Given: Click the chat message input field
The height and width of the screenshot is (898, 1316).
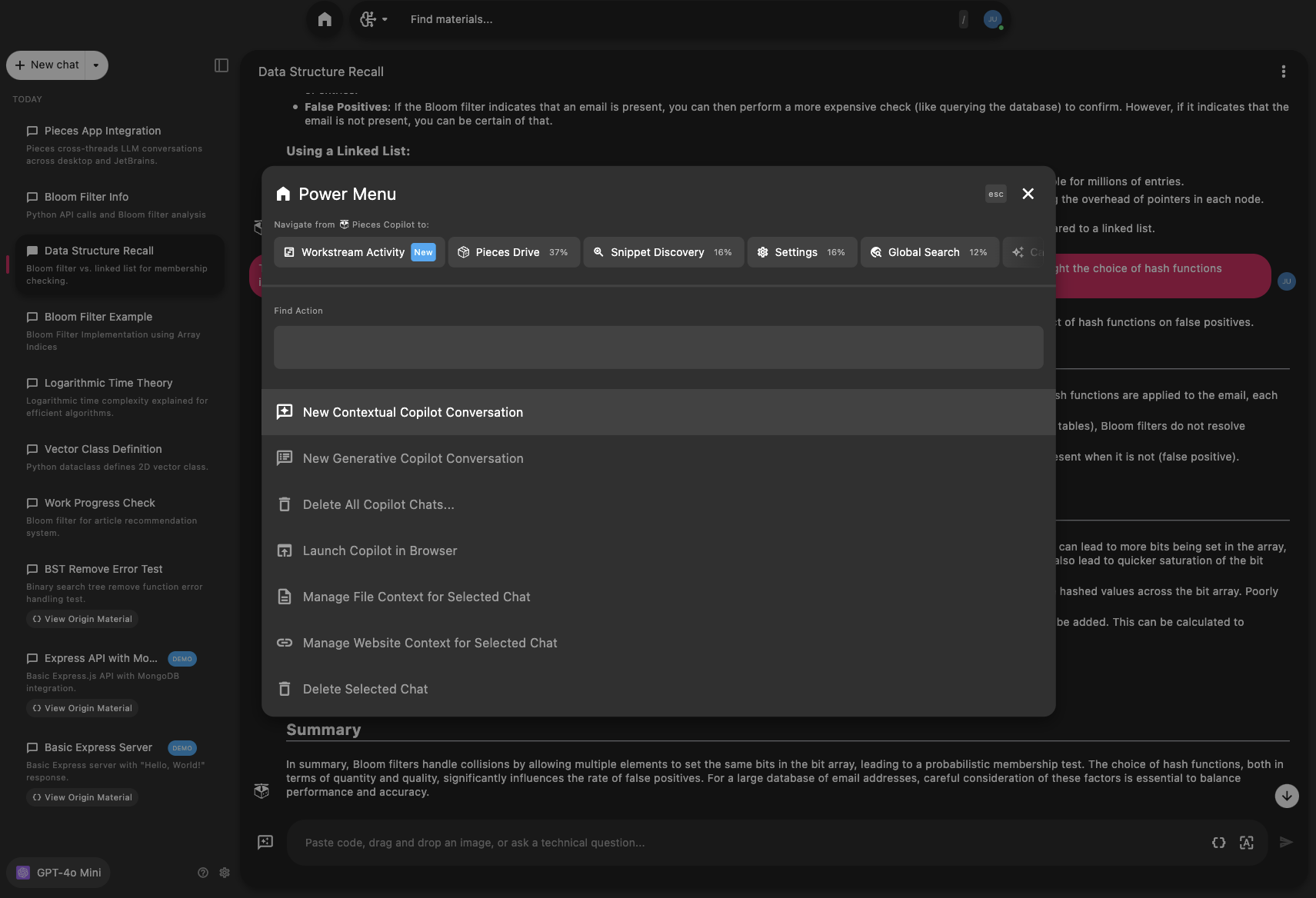Looking at the screenshot, I should pos(746,843).
